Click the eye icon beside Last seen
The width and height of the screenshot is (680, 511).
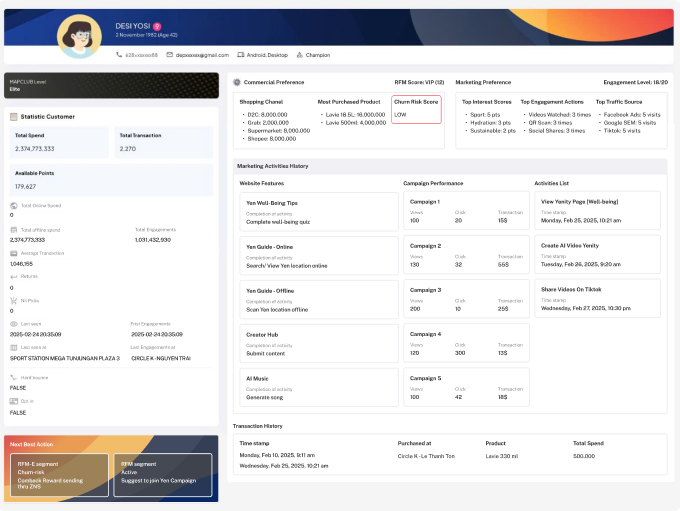(14, 324)
